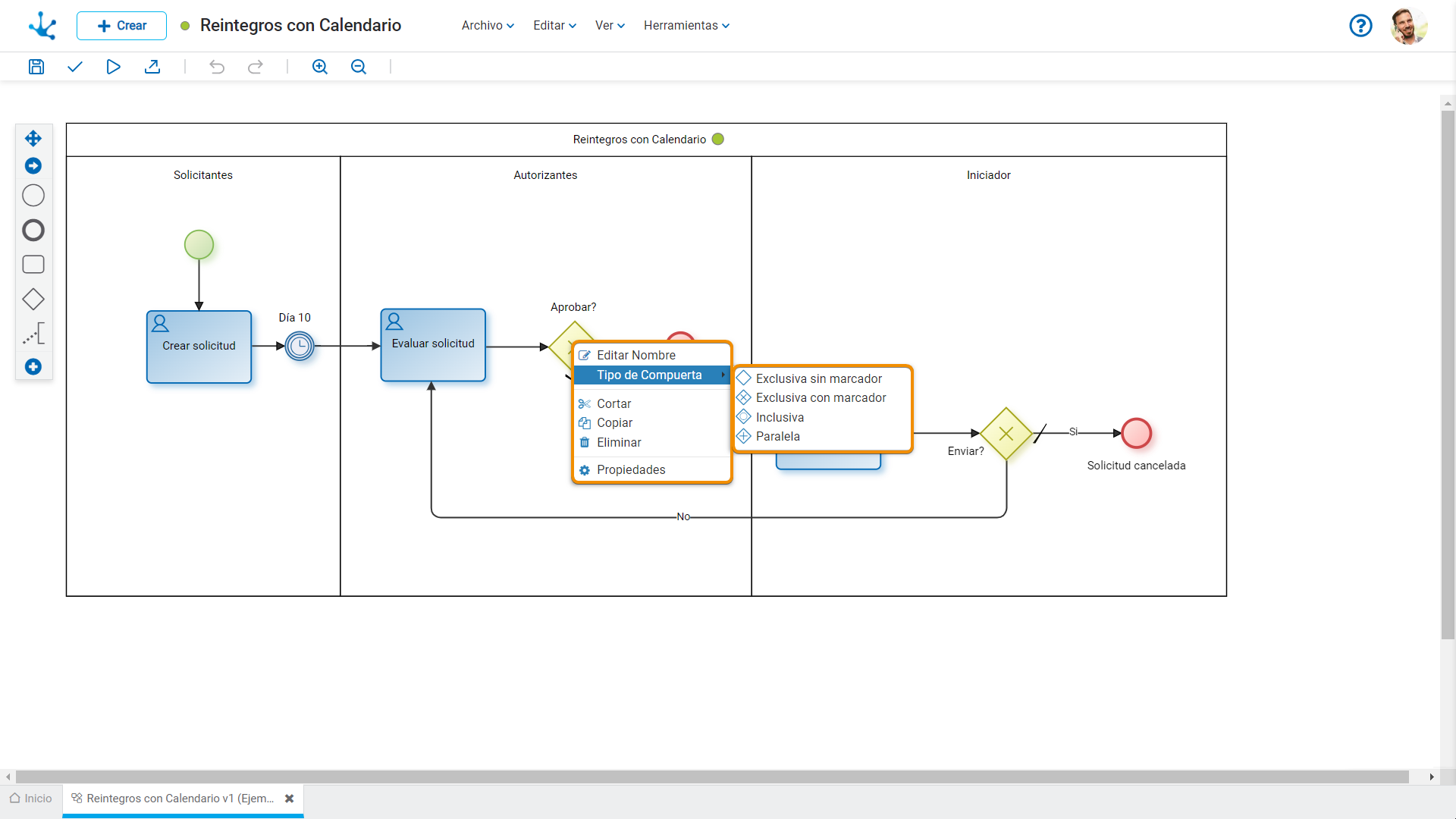1456x819 pixels.
Task: Click the validate checkmark icon
Action: 74,67
